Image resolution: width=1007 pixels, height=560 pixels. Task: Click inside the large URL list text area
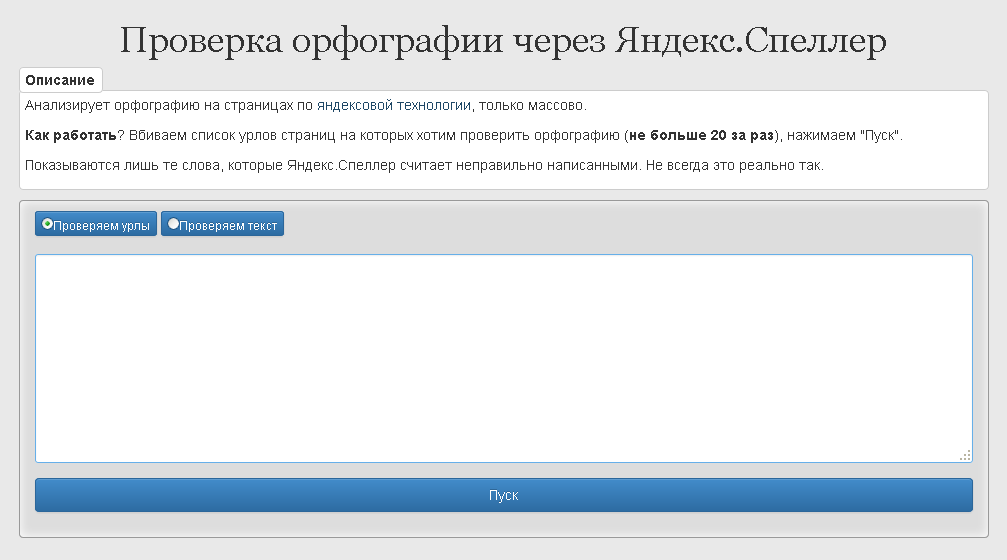pos(504,358)
